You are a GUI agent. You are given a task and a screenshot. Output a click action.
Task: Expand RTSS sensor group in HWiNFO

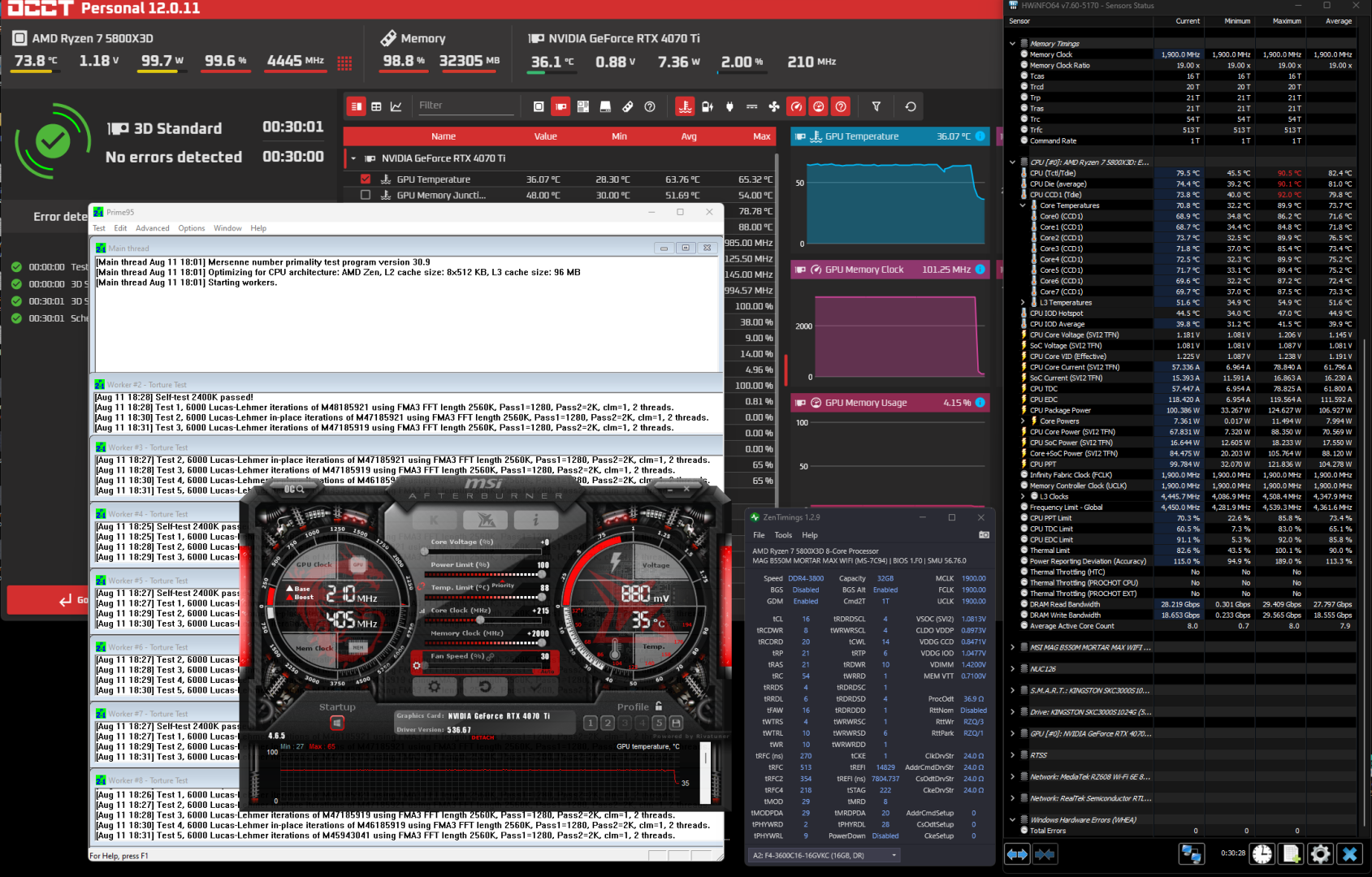click(1012, 755)
